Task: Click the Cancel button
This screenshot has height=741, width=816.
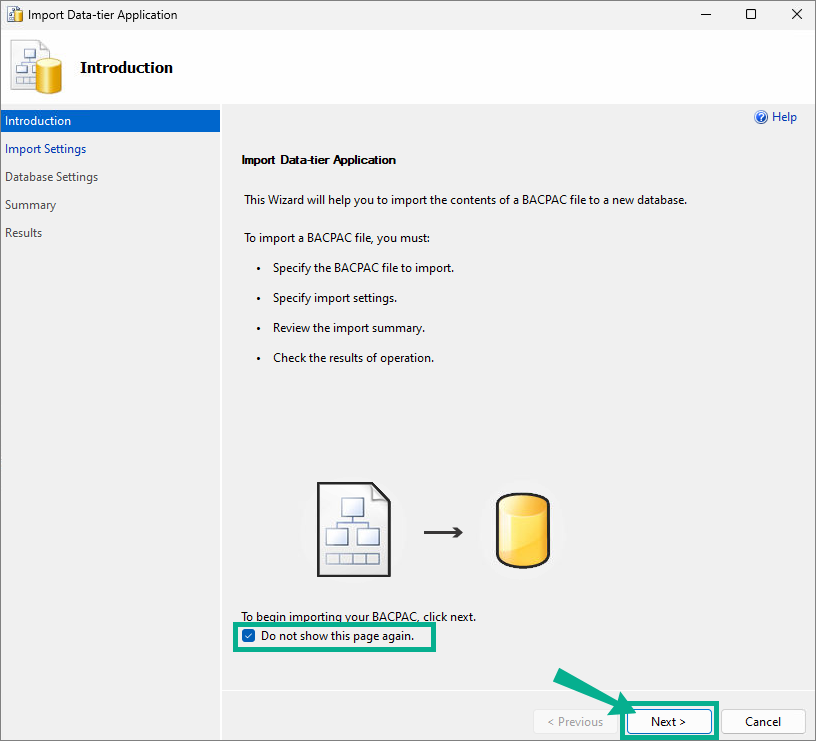Action: (x=763, y=722)
